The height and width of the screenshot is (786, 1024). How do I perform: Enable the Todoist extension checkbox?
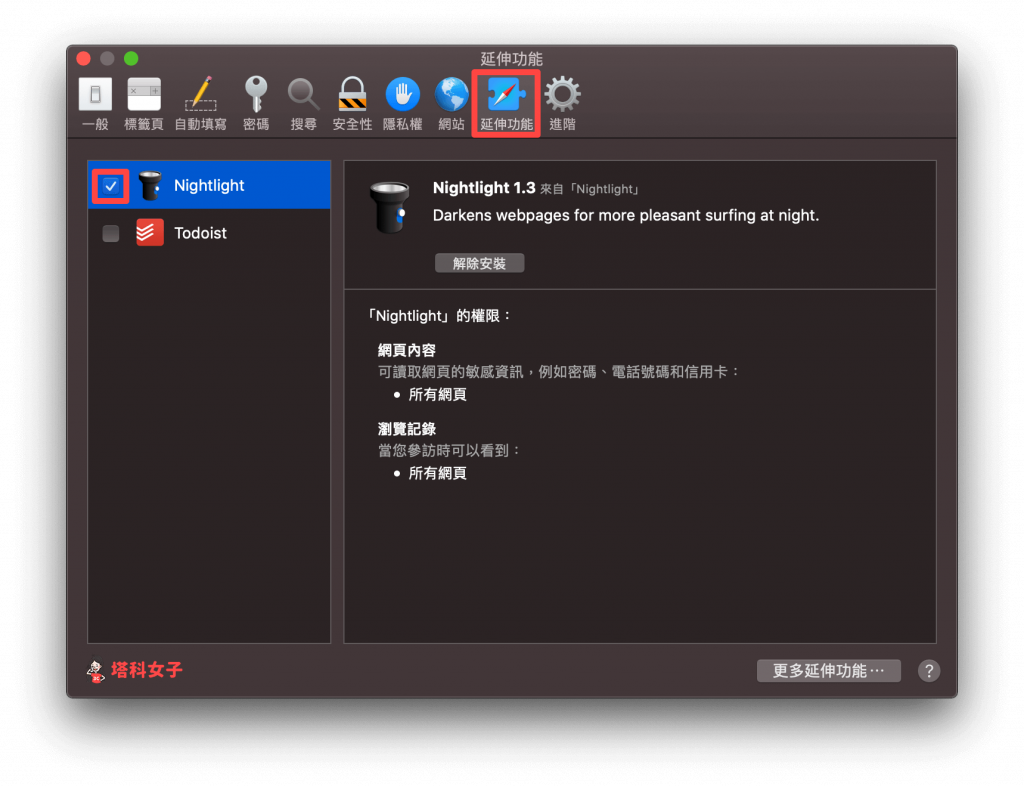coord(111,233)
